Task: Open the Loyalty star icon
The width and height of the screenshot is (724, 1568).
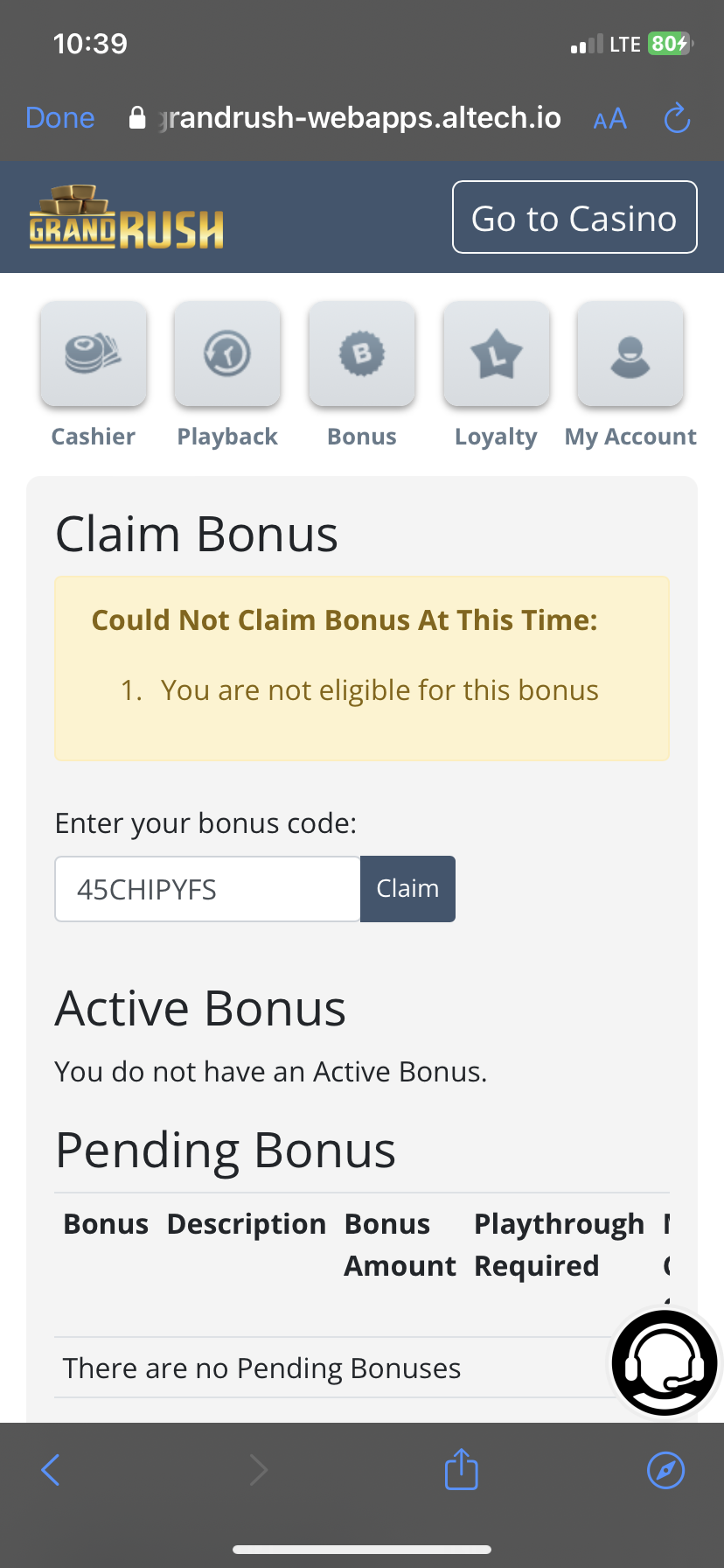Action: tap(496, 354)
